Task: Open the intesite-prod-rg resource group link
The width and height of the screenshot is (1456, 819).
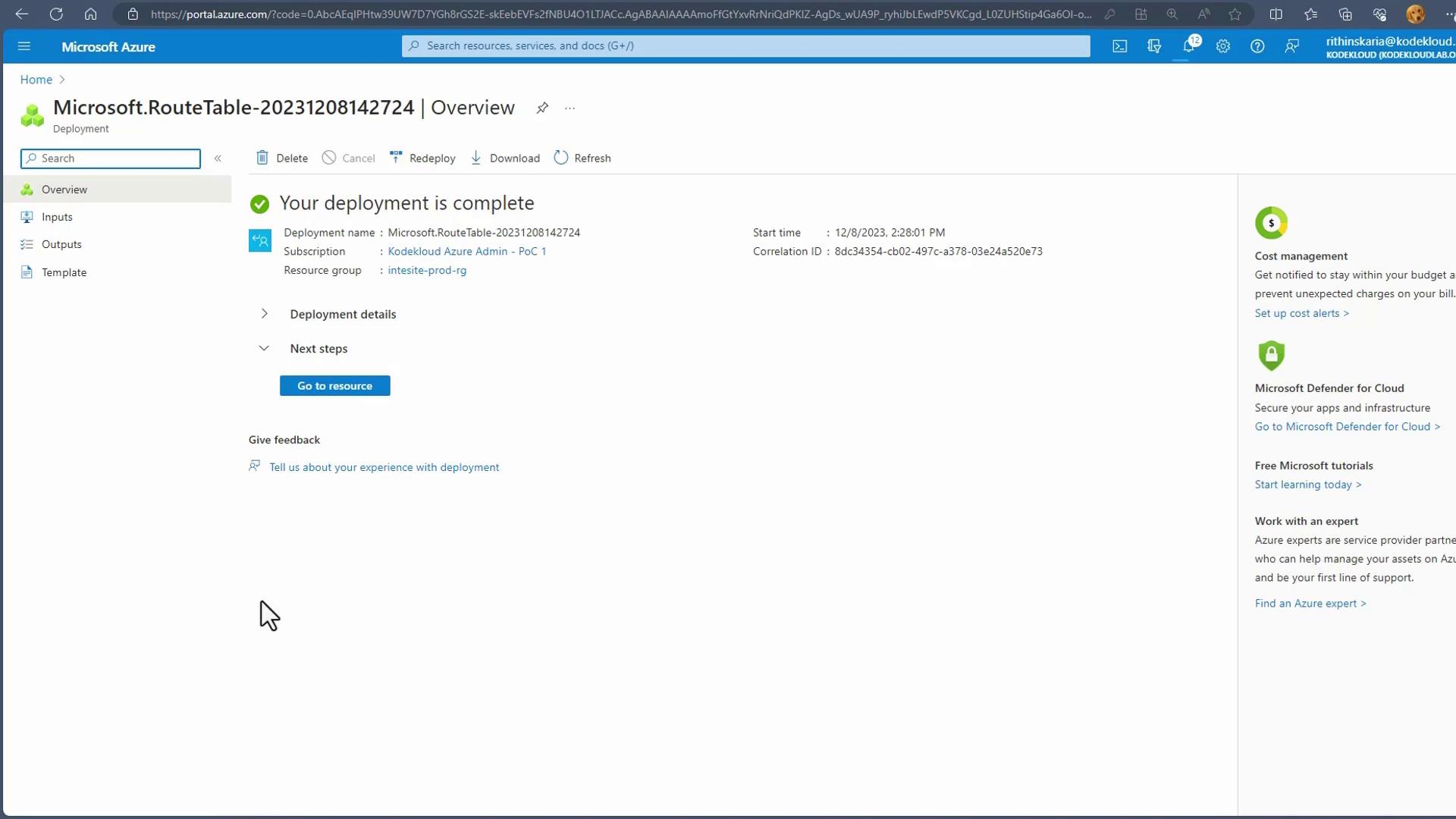Action: [427, 270]
